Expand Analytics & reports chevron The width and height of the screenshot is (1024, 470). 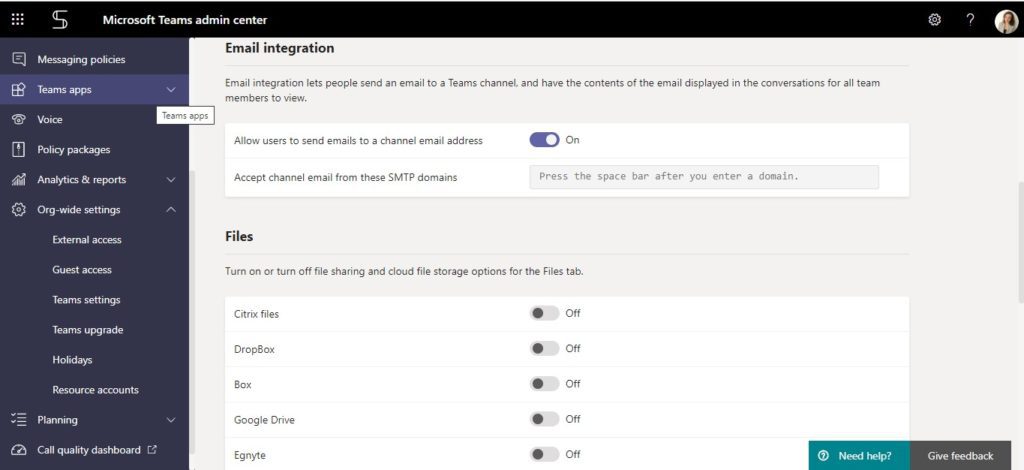coord(171,180)
